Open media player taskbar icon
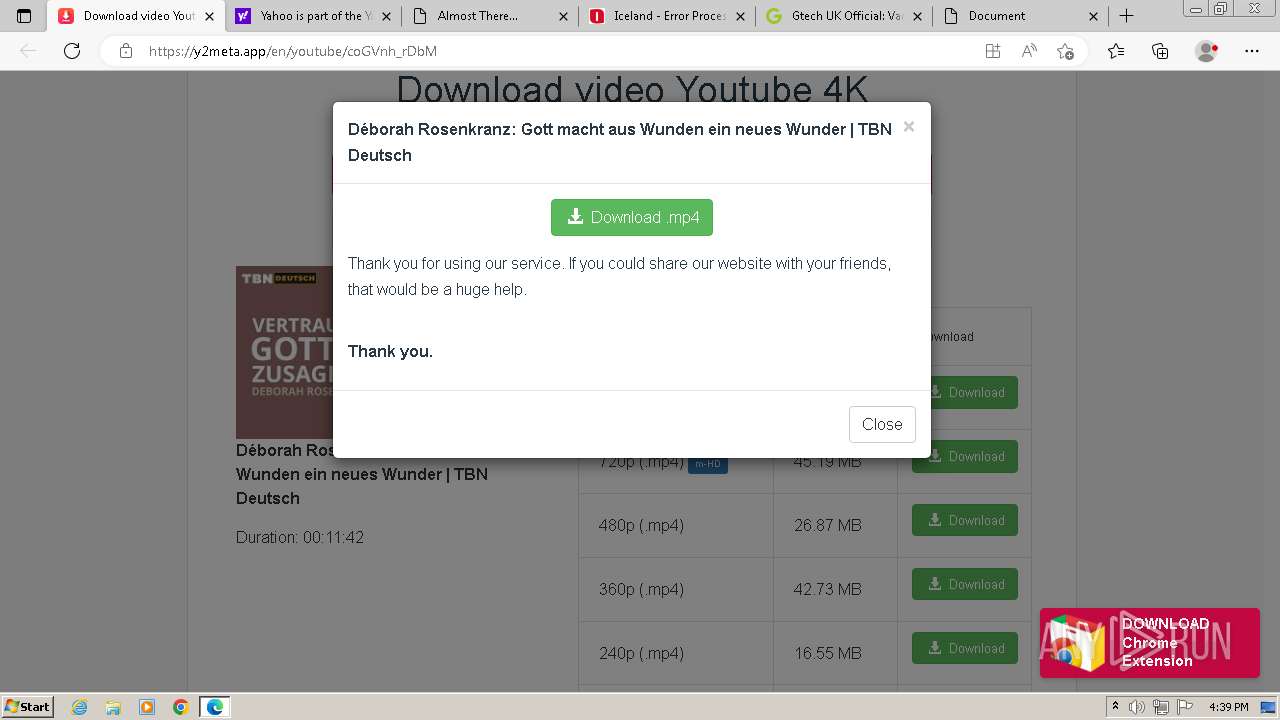The width and height of the screenshot is (1280, 720). (147, 707)
